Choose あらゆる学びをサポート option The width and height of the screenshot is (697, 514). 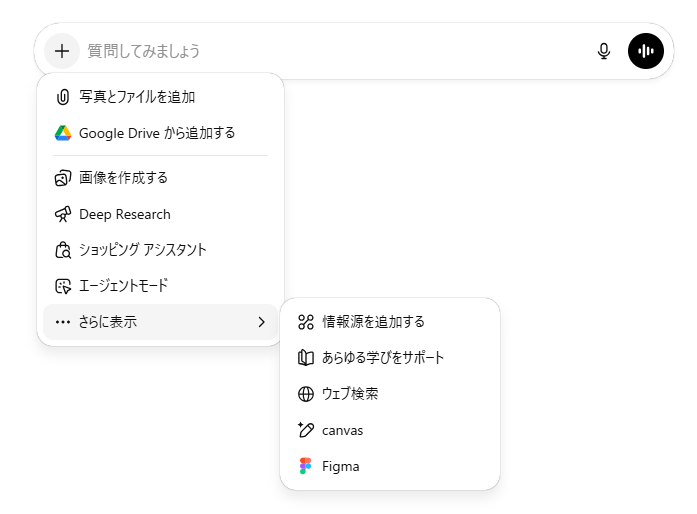pos(383,358)
